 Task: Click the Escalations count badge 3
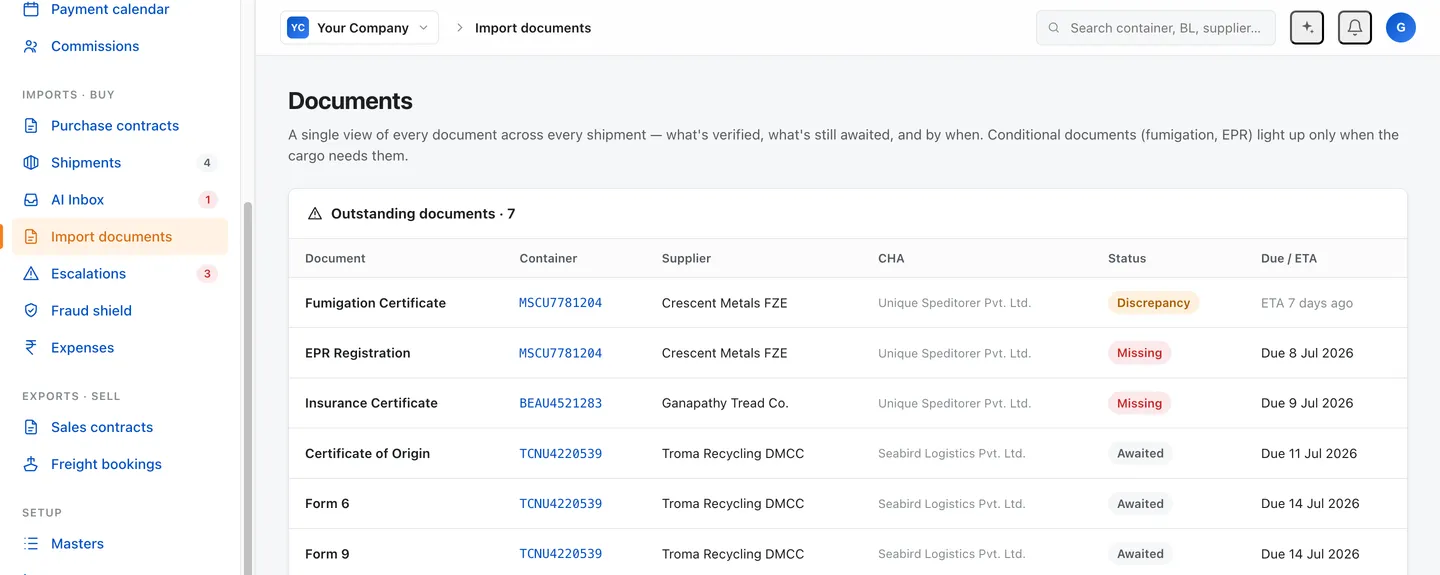pos(207,274)
